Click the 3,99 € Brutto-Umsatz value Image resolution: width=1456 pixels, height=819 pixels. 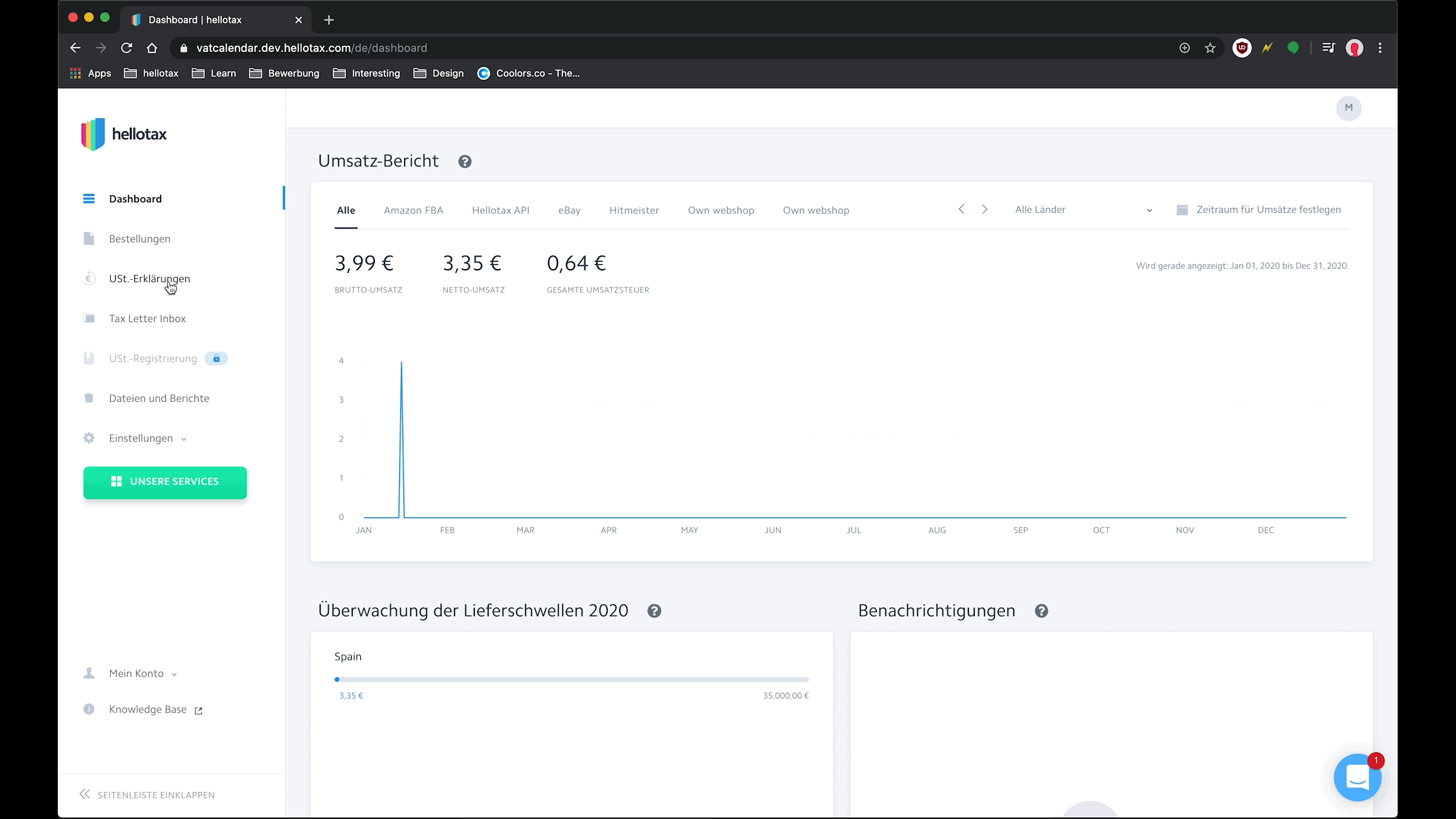point(364,263)
